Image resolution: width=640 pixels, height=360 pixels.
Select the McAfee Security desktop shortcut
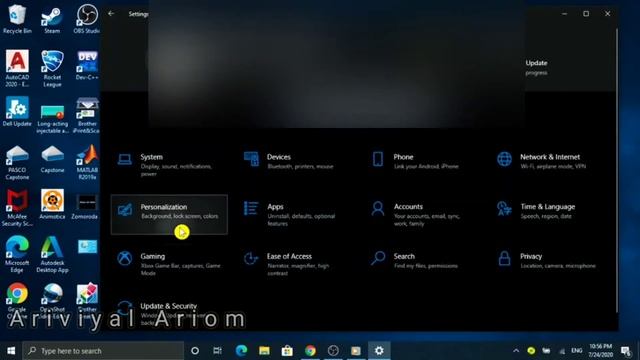(17, 208)
